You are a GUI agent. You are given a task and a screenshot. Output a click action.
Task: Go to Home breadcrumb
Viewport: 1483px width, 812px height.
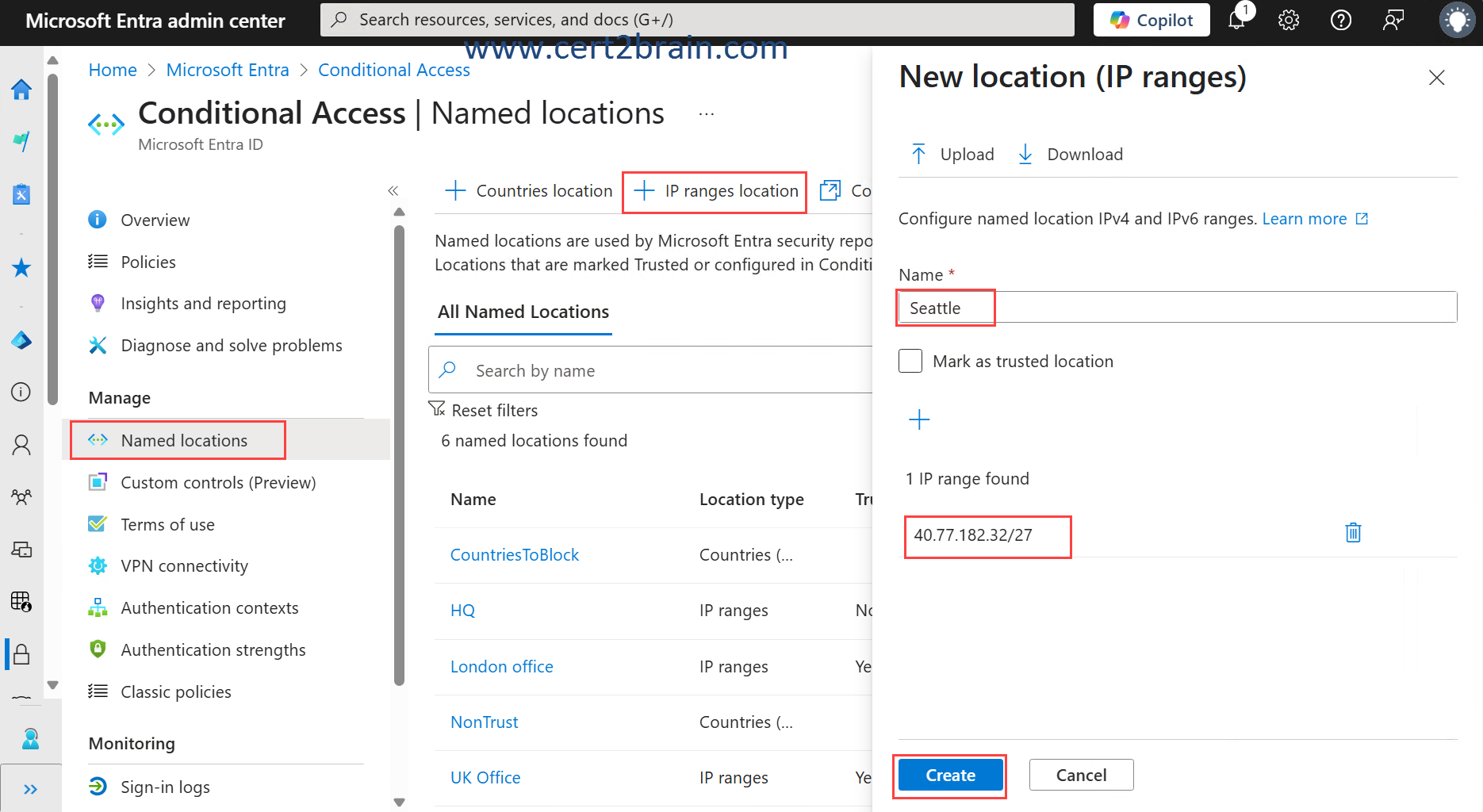[x=113, y=70]
